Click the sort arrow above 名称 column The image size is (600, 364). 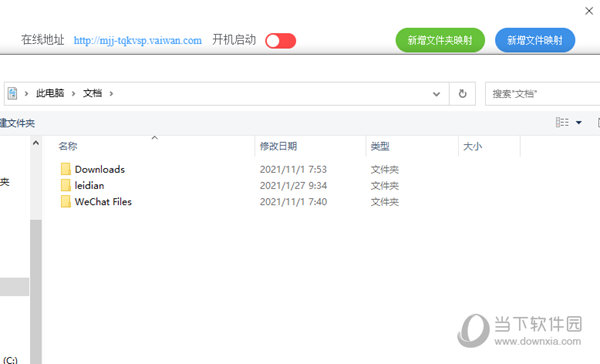[x=155, y=138]
